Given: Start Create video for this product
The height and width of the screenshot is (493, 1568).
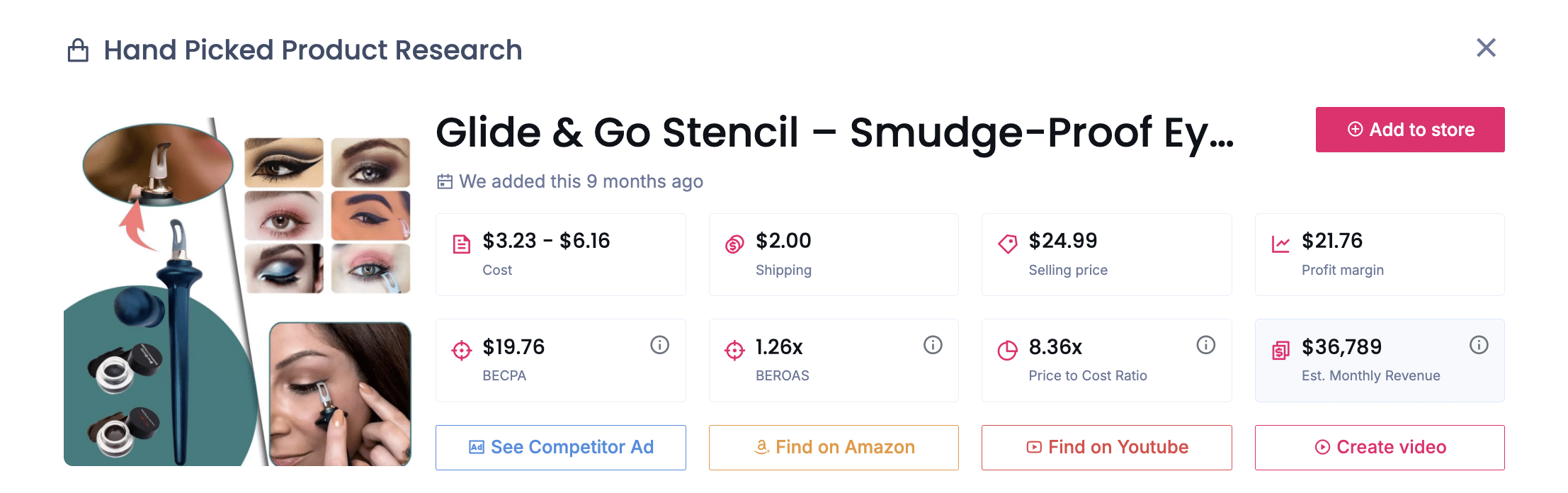Looking at the screenshot, I should tap(1380, 447).
